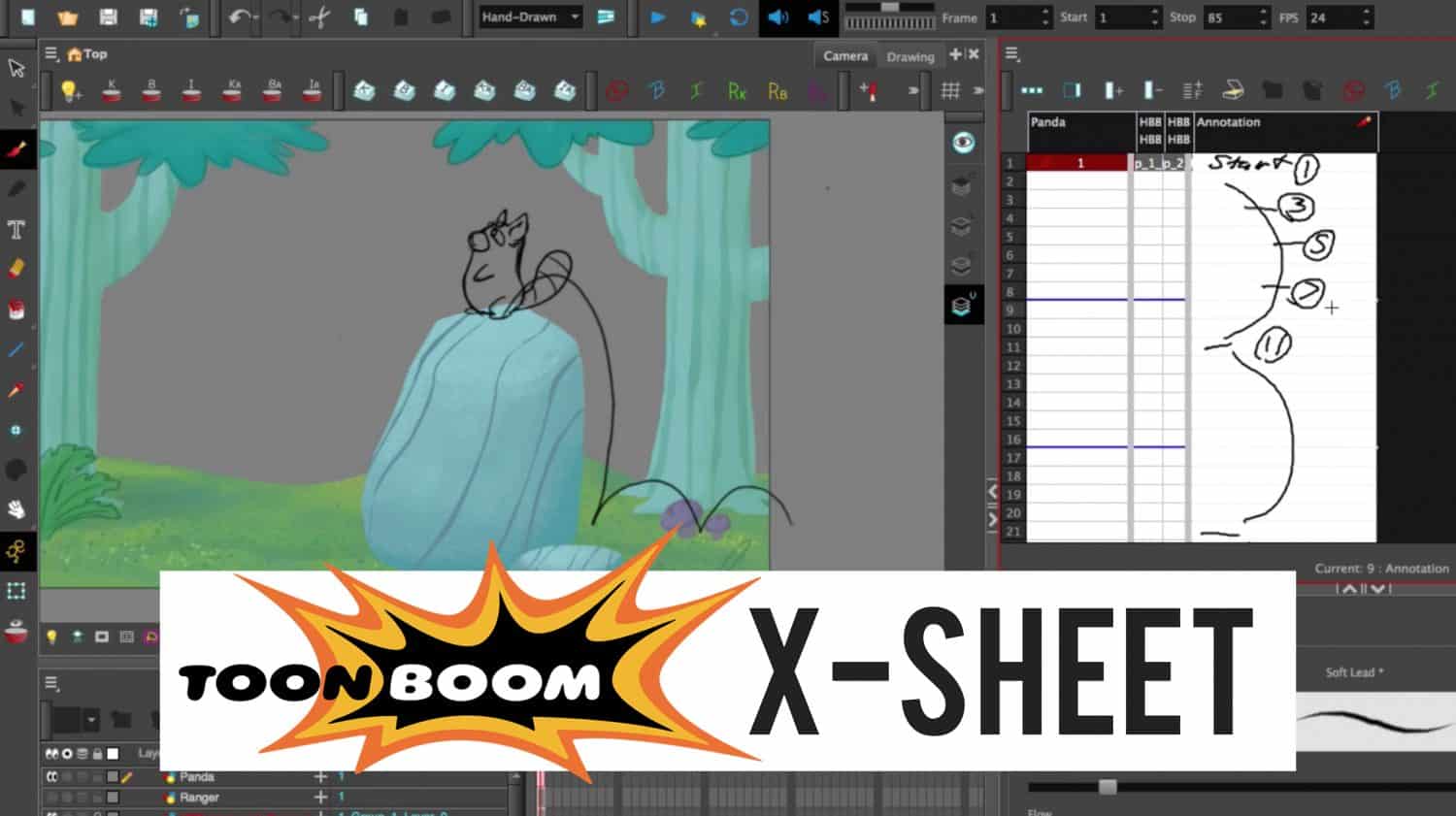Select the Line tool

tap(17, 350)
